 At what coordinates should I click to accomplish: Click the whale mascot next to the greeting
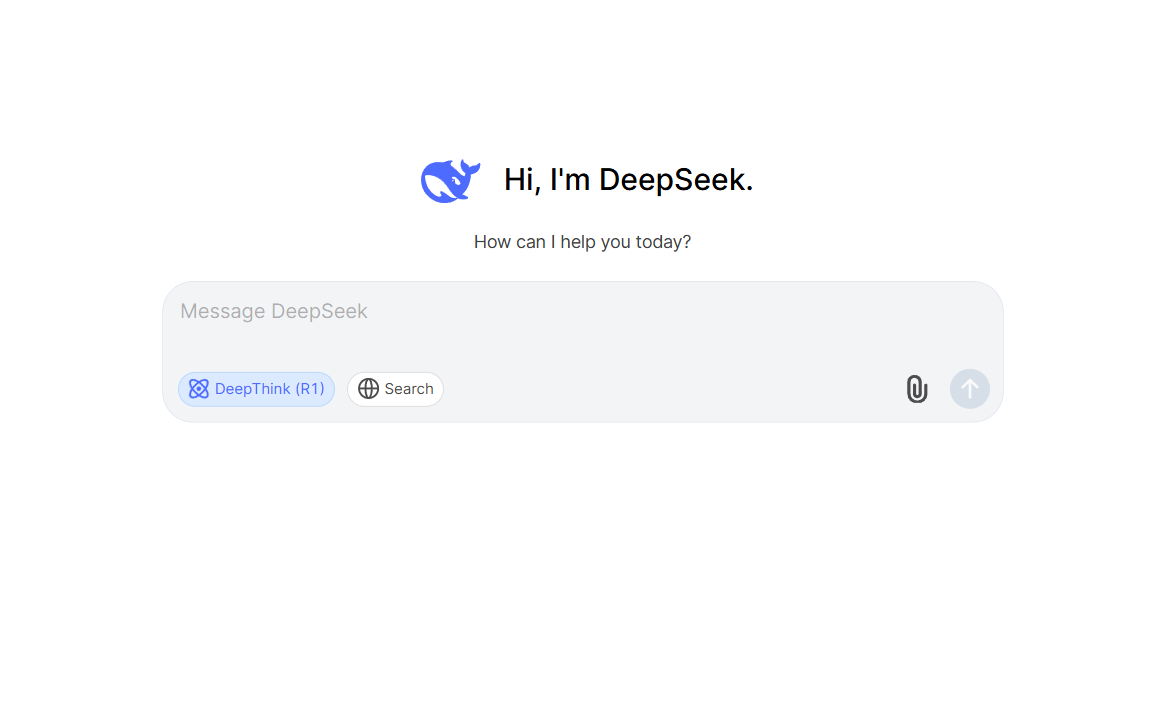pyautogui.click(x=449, y=180)
